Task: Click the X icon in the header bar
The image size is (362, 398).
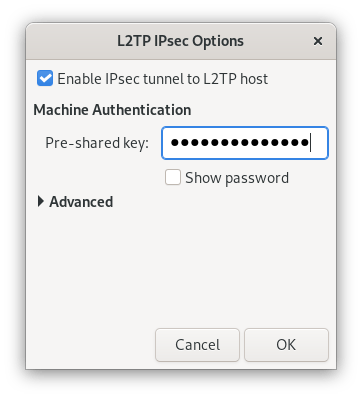Action: [318, 41]
